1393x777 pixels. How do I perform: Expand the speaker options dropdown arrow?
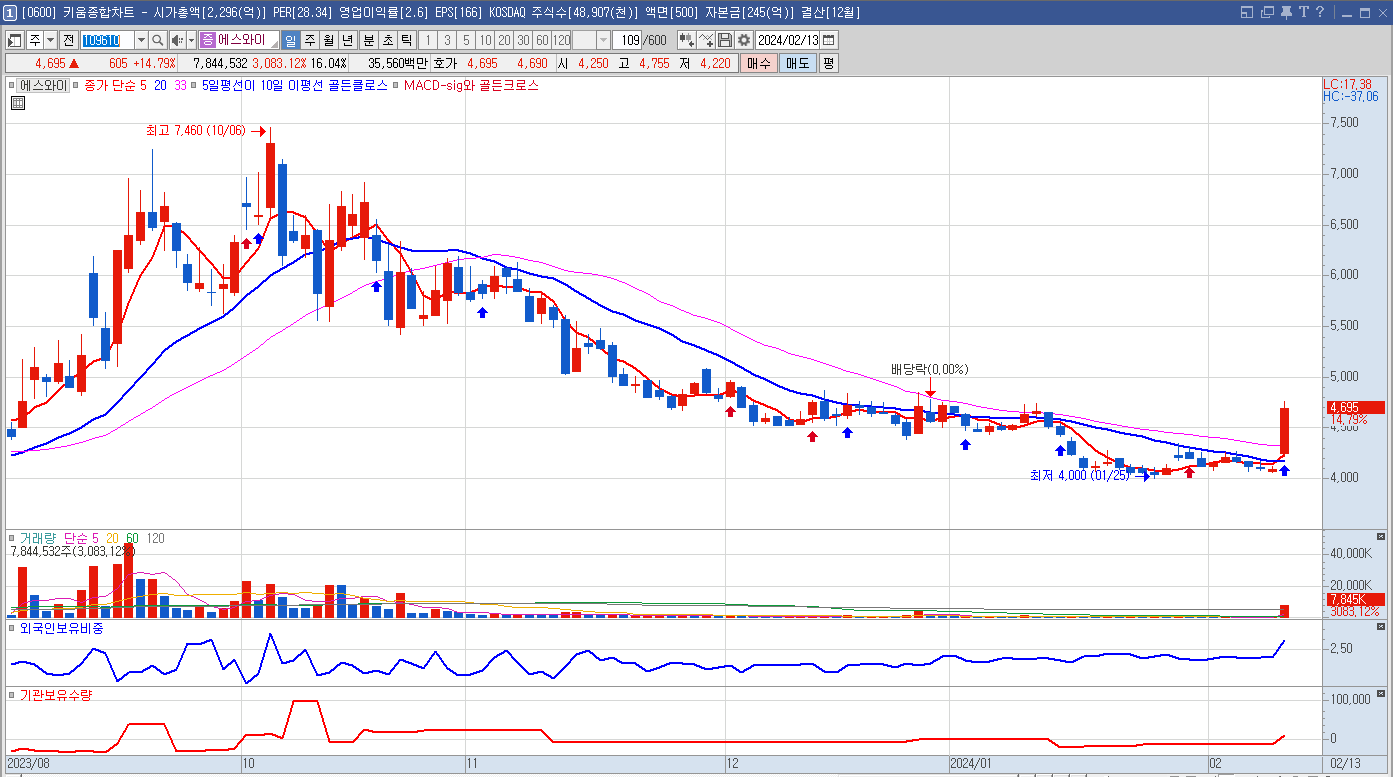click(x=191, y=40)
